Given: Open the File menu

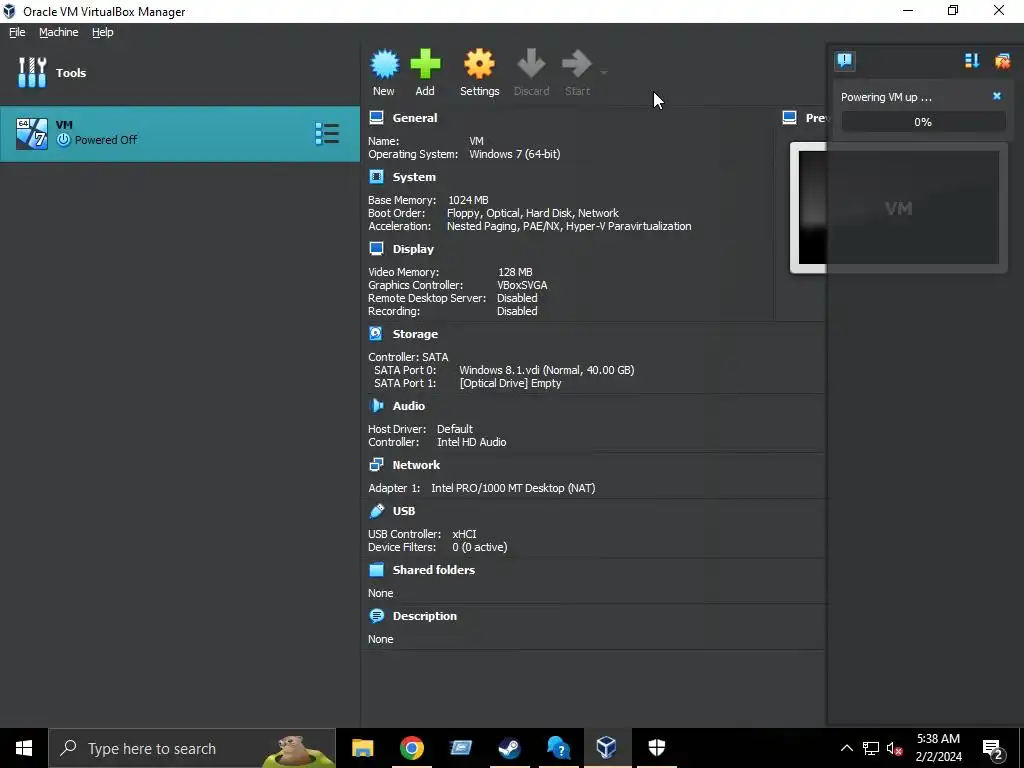Looking at the screenshot, I should tap(17, 32).
